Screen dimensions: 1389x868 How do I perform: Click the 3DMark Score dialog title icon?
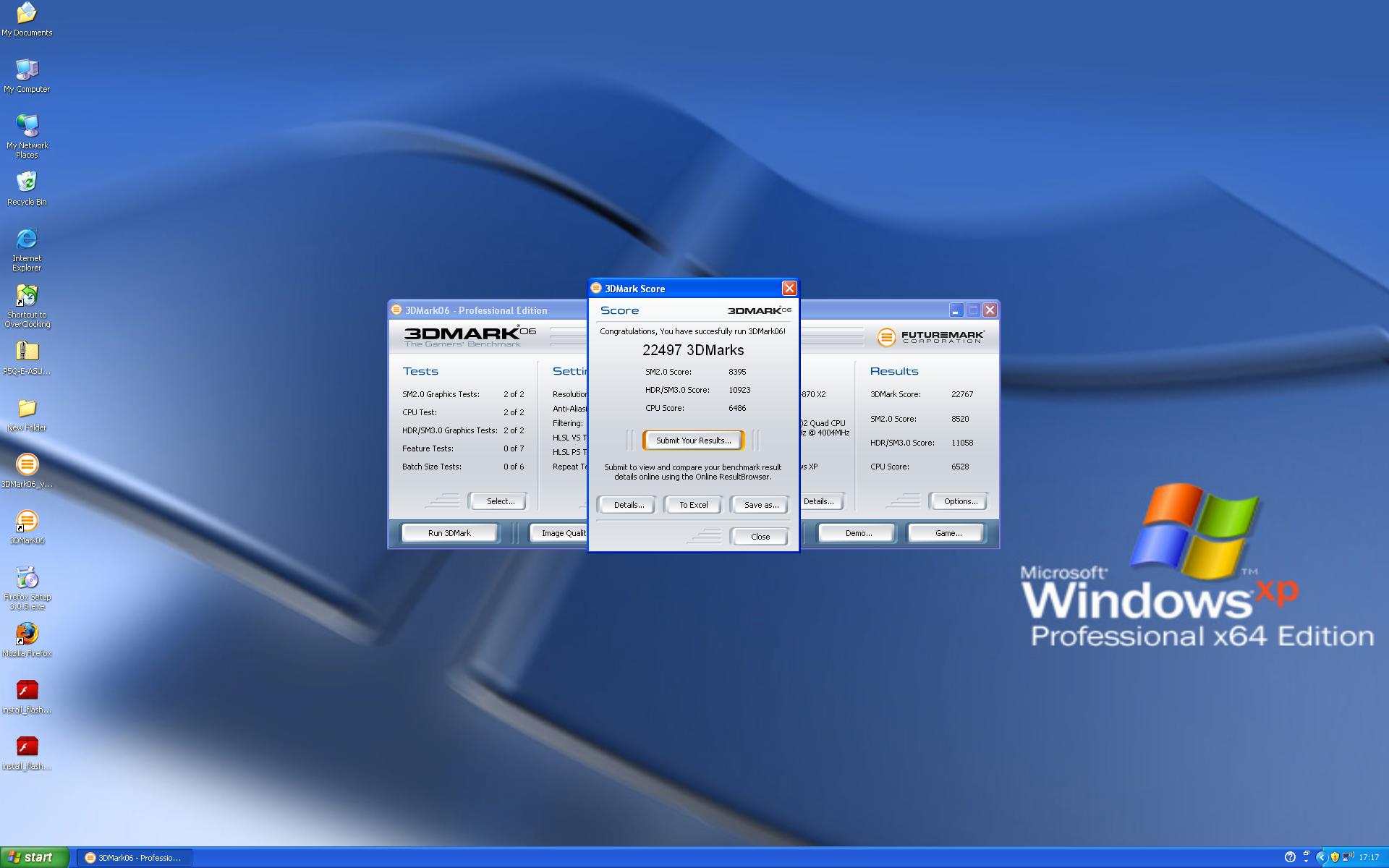pos(597,288)
